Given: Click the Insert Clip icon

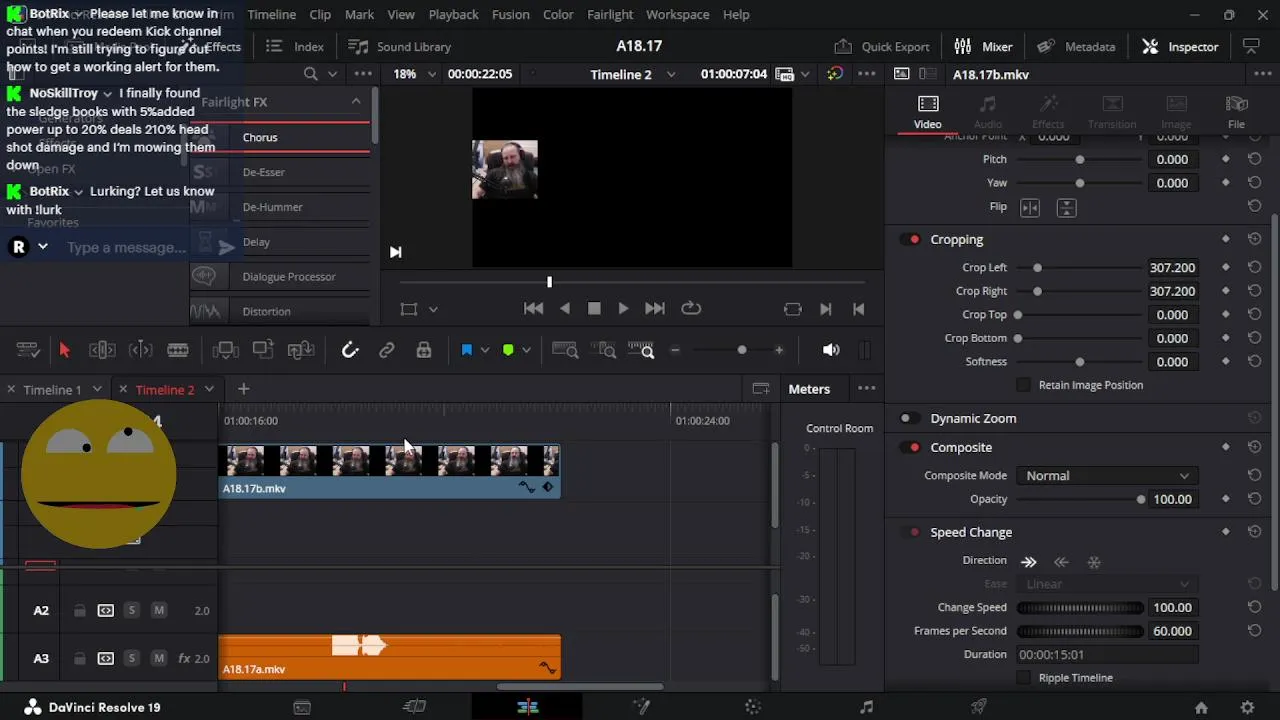Looking at the screenshot, I should (225, 350).
